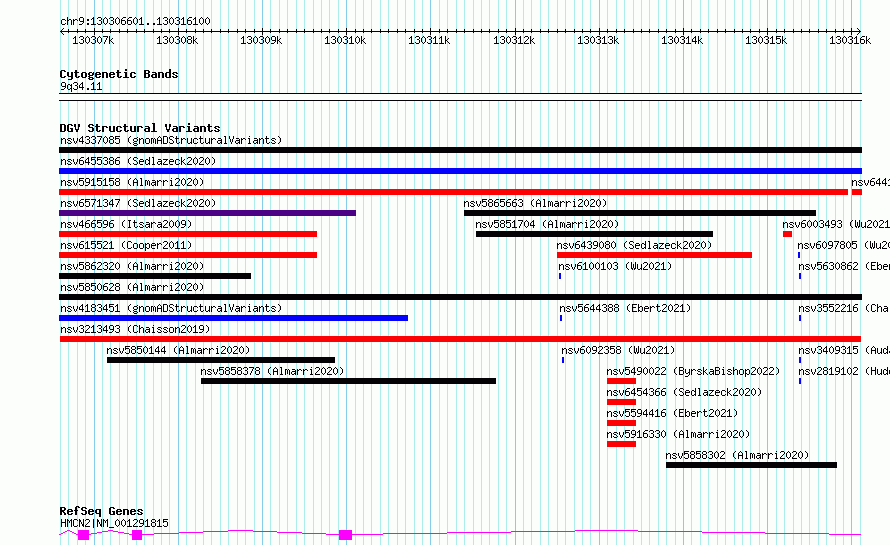
Task: Click the nsv6003493 variant label
Action: 836,224
